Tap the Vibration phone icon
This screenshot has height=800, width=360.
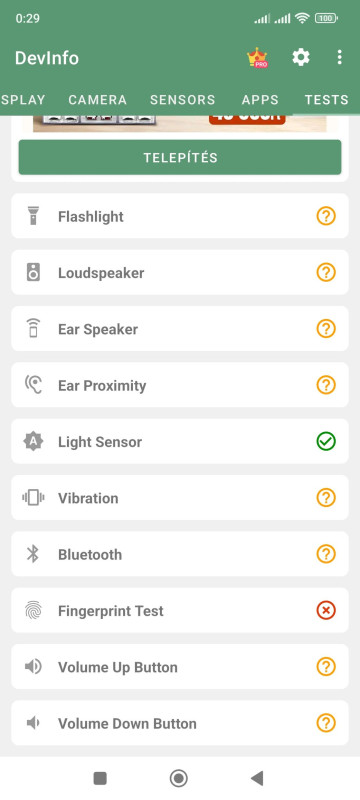coord(33,497)
